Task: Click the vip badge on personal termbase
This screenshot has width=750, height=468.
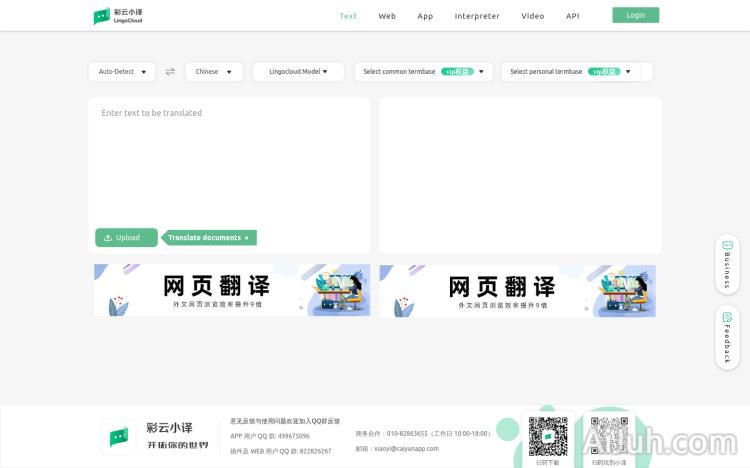Action: (x=604, y=72)
